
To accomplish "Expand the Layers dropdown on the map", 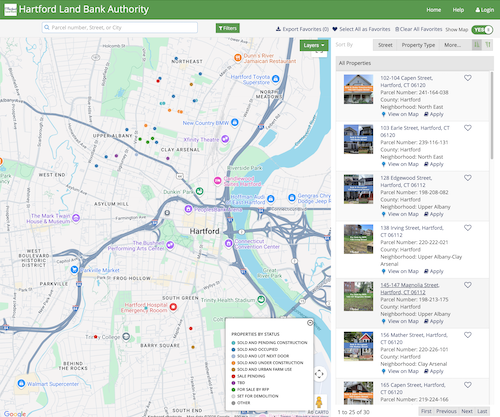I will coord(314,45).
